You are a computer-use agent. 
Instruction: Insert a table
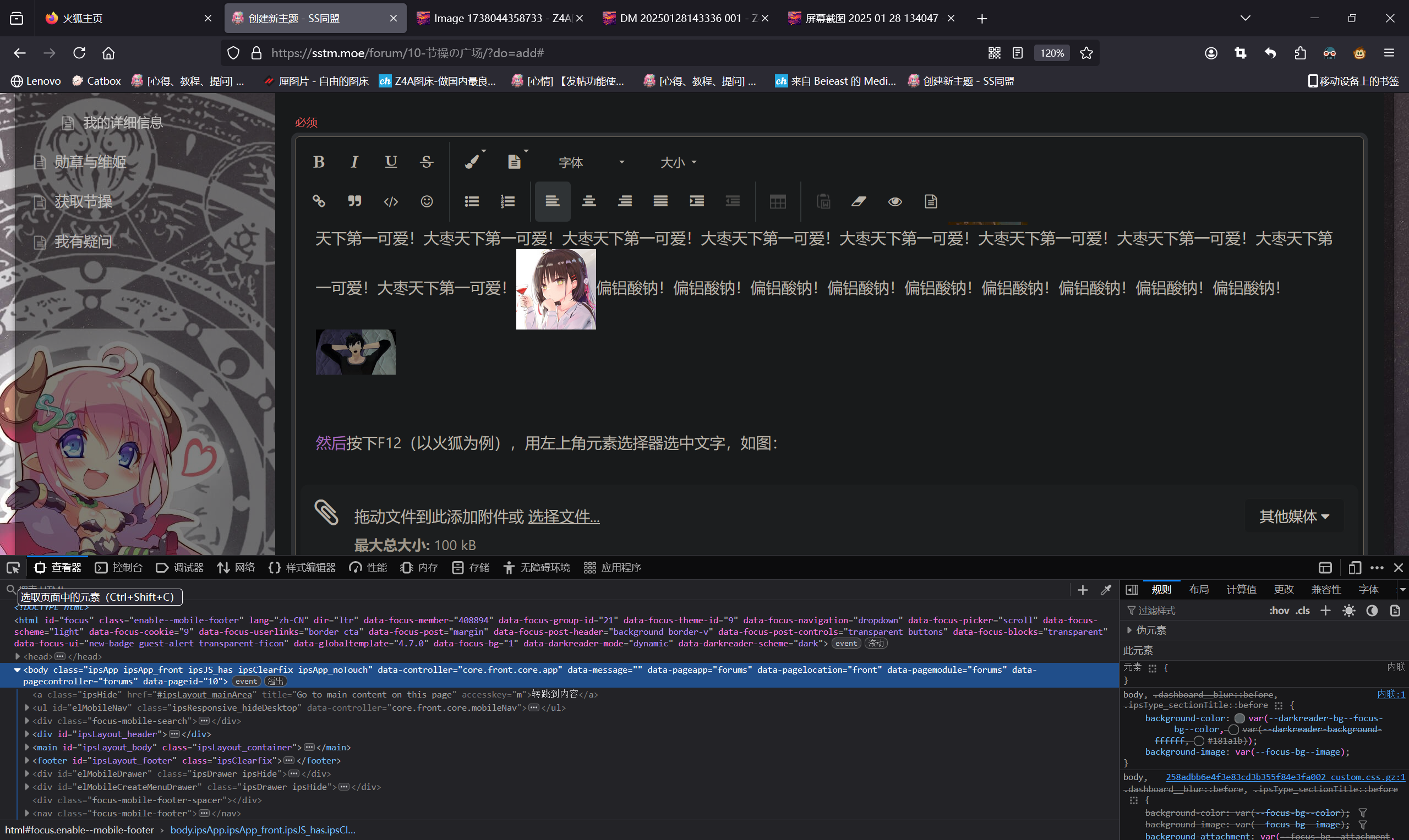[778, 201]
